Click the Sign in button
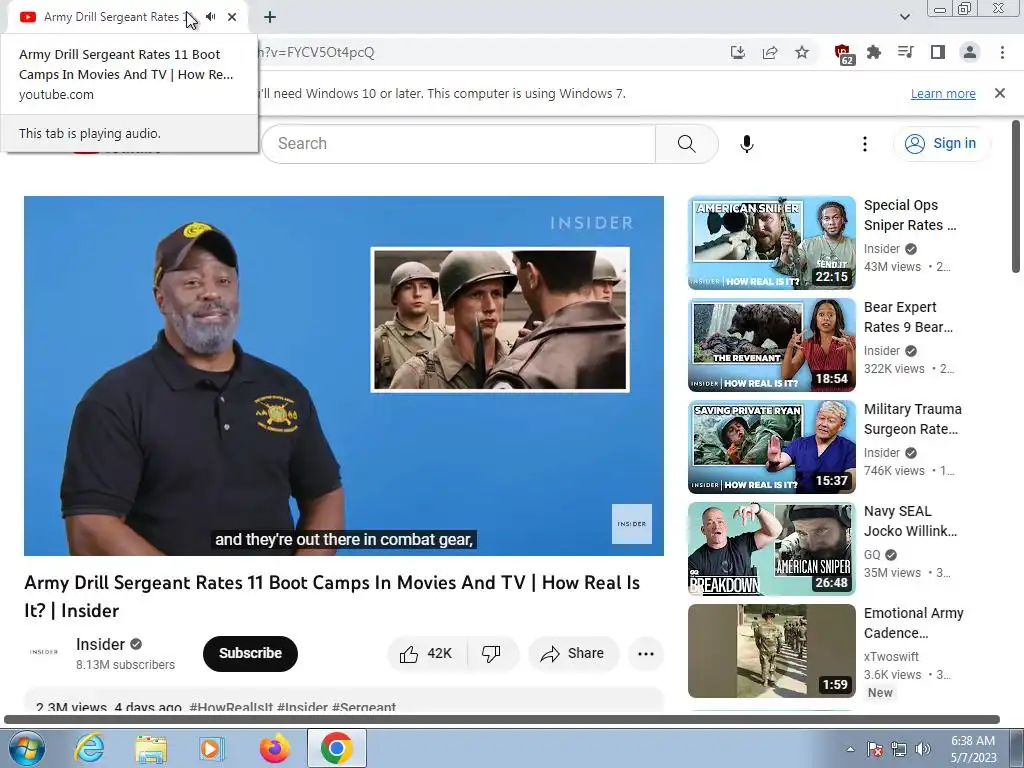1024x768 pixels. click(x=941, y=144)
